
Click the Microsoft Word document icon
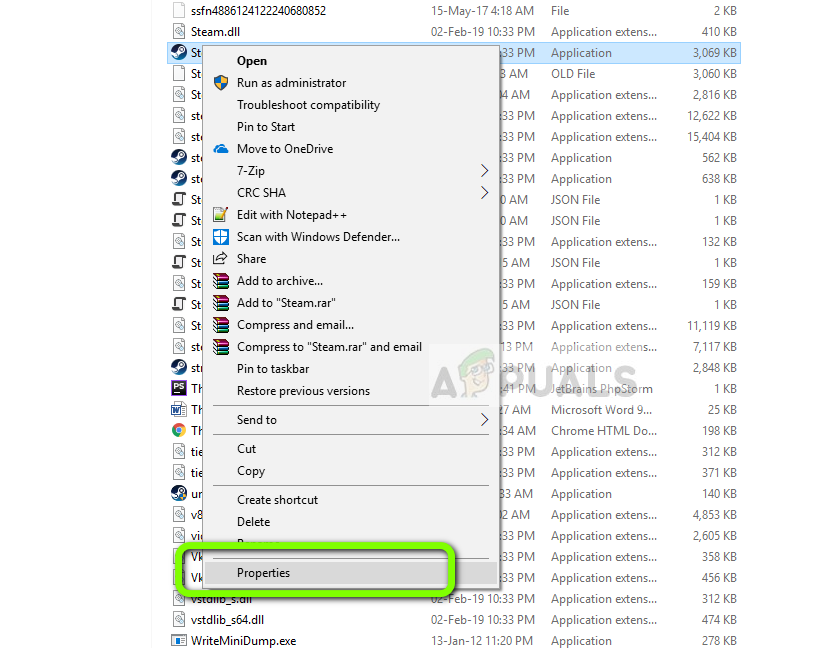tap(179, 409)
